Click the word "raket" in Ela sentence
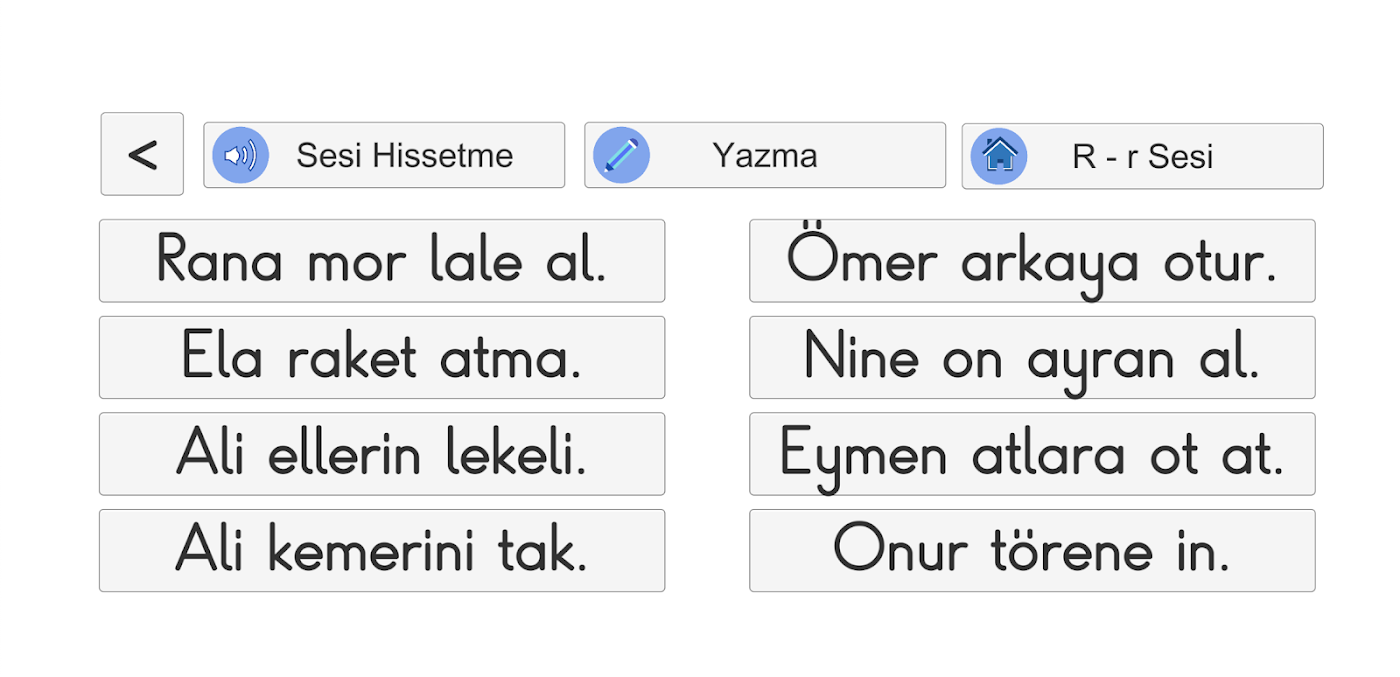This screenshot has width=1400, height=677. [x=351, y=357]
